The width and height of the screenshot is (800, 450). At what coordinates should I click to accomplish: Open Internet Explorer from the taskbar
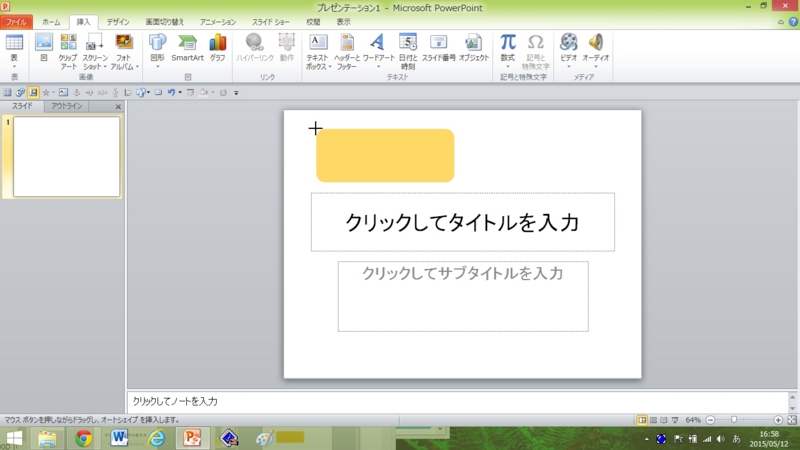click(x=157, y=438)
